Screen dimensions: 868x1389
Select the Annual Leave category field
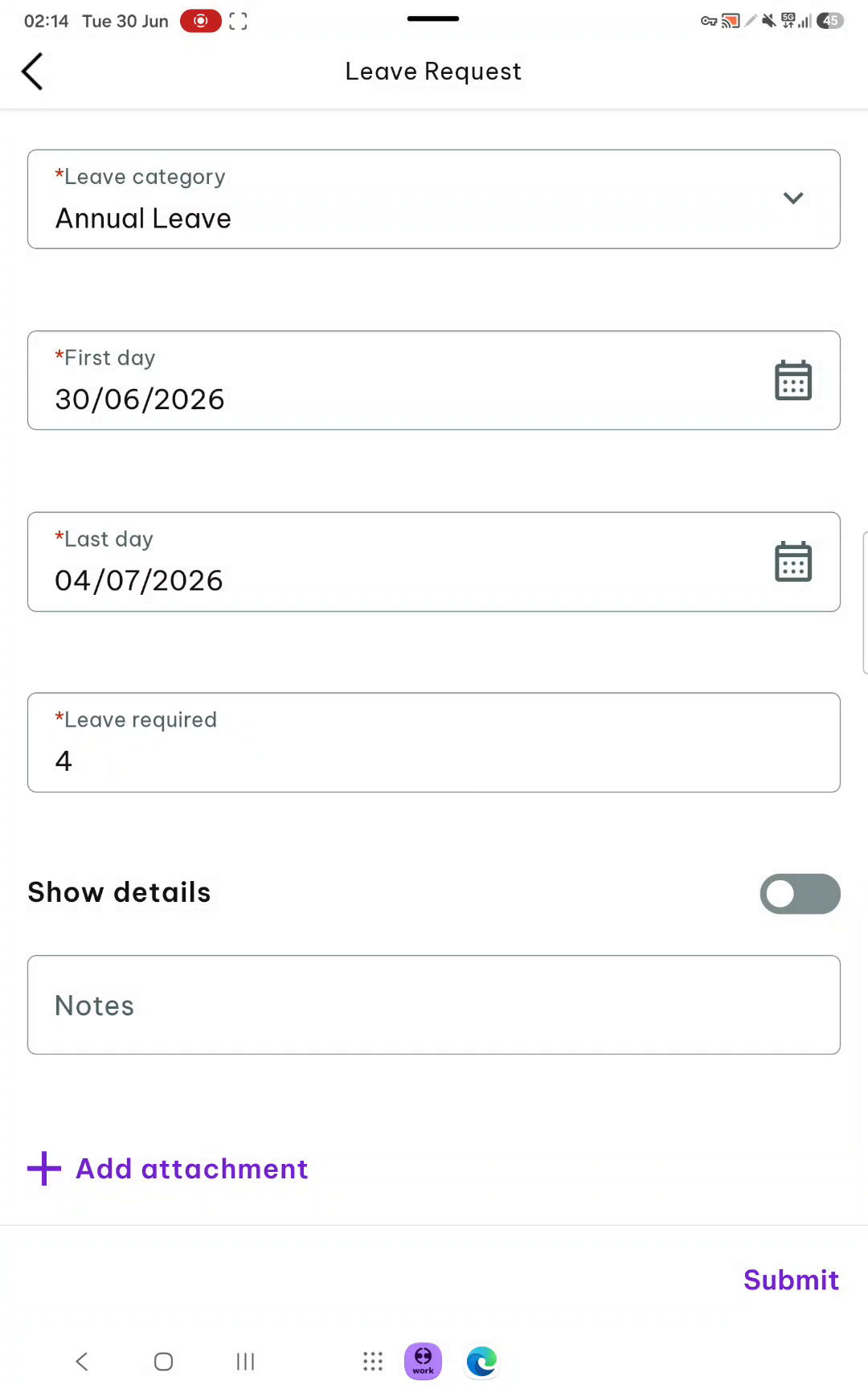(434, 199)
